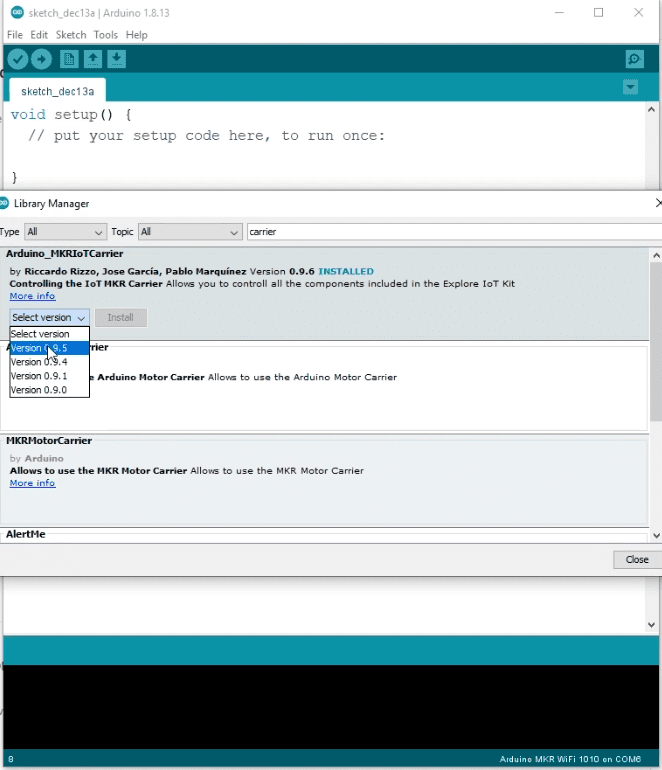The height and width of the screenshot is (770, 662).
Task: Click 'Arduino MKR WiFi 1010 on COM6' status text
Action: click(570, 759)
